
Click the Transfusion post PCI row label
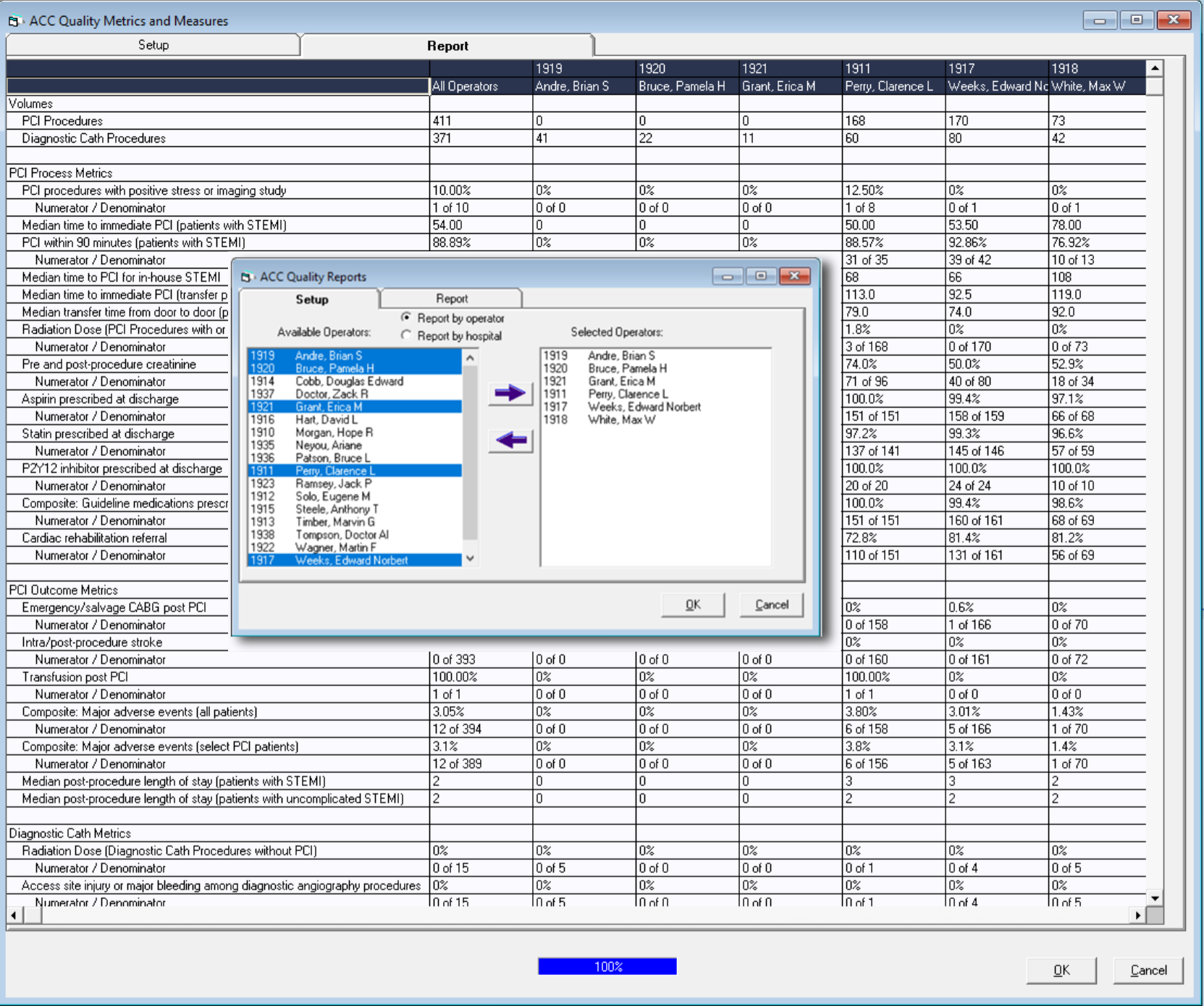75,677
